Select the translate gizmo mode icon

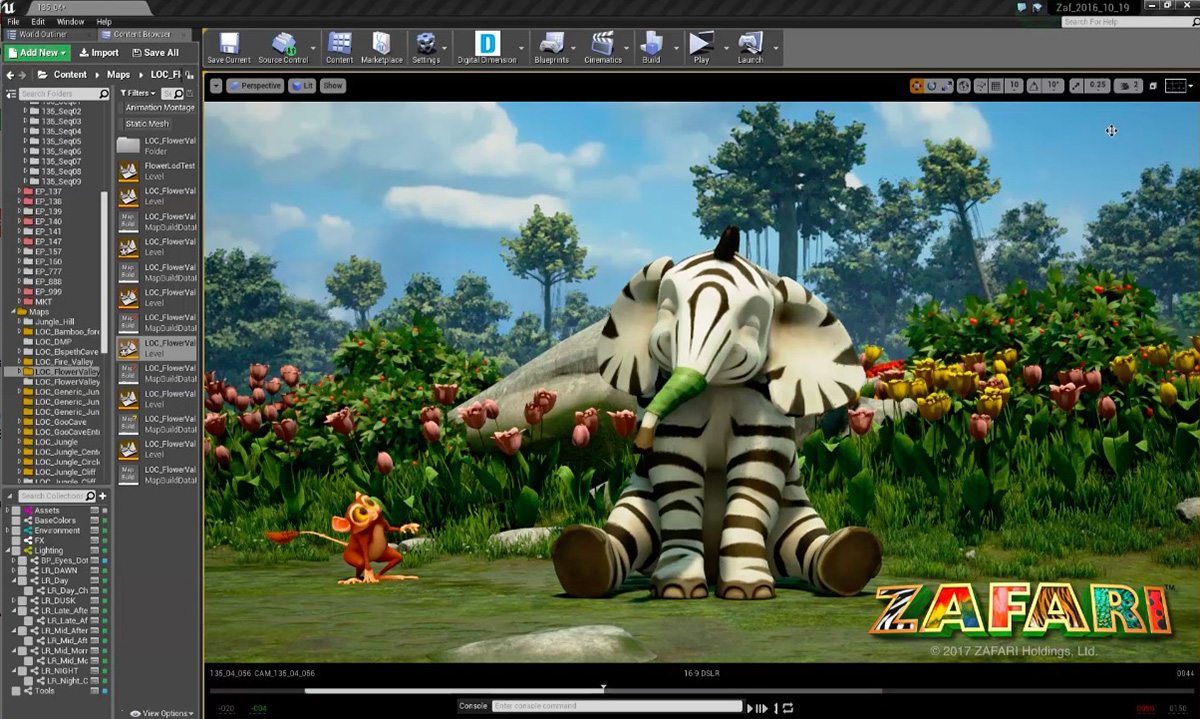917,86
